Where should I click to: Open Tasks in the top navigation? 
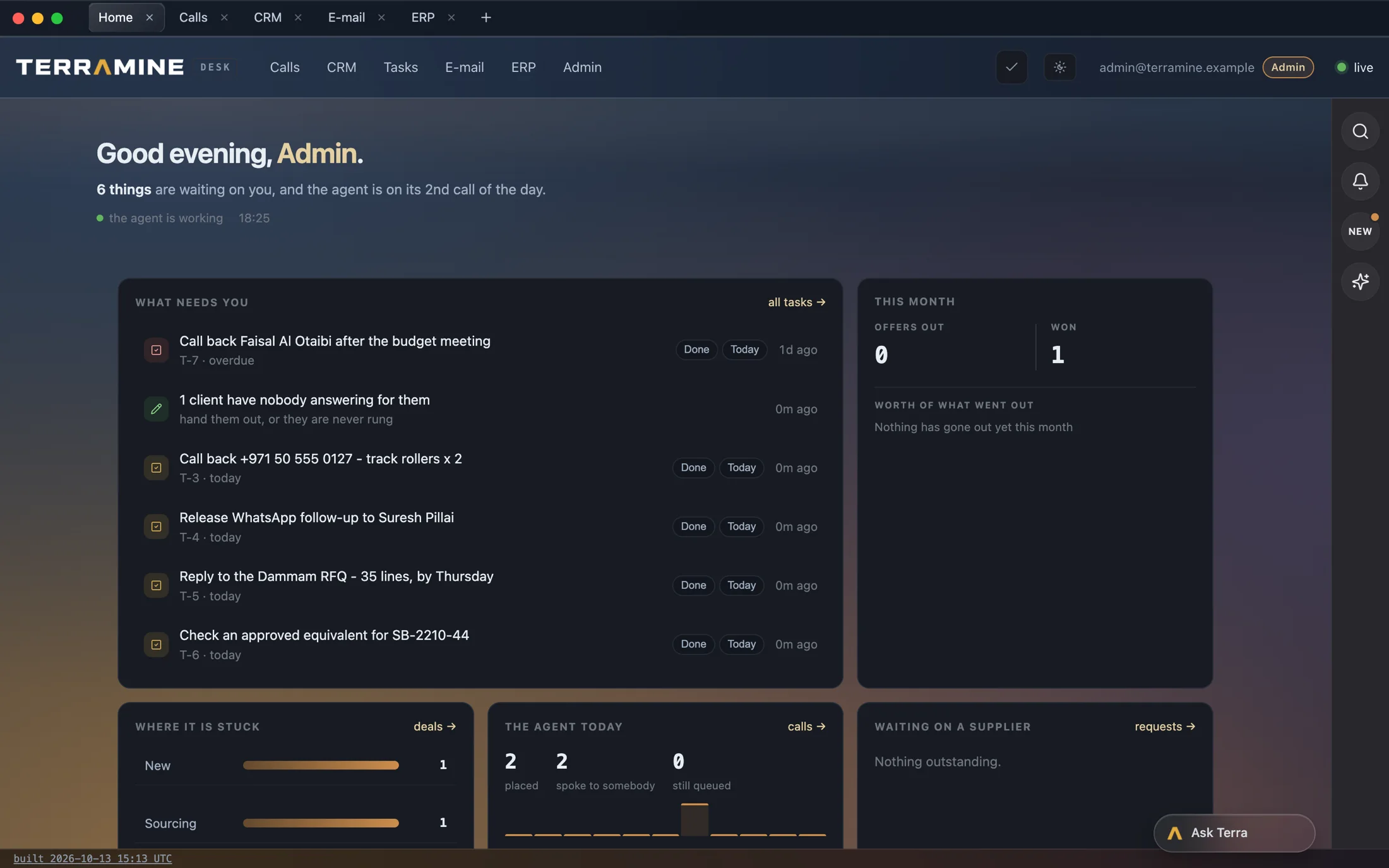tap(401, 67)
